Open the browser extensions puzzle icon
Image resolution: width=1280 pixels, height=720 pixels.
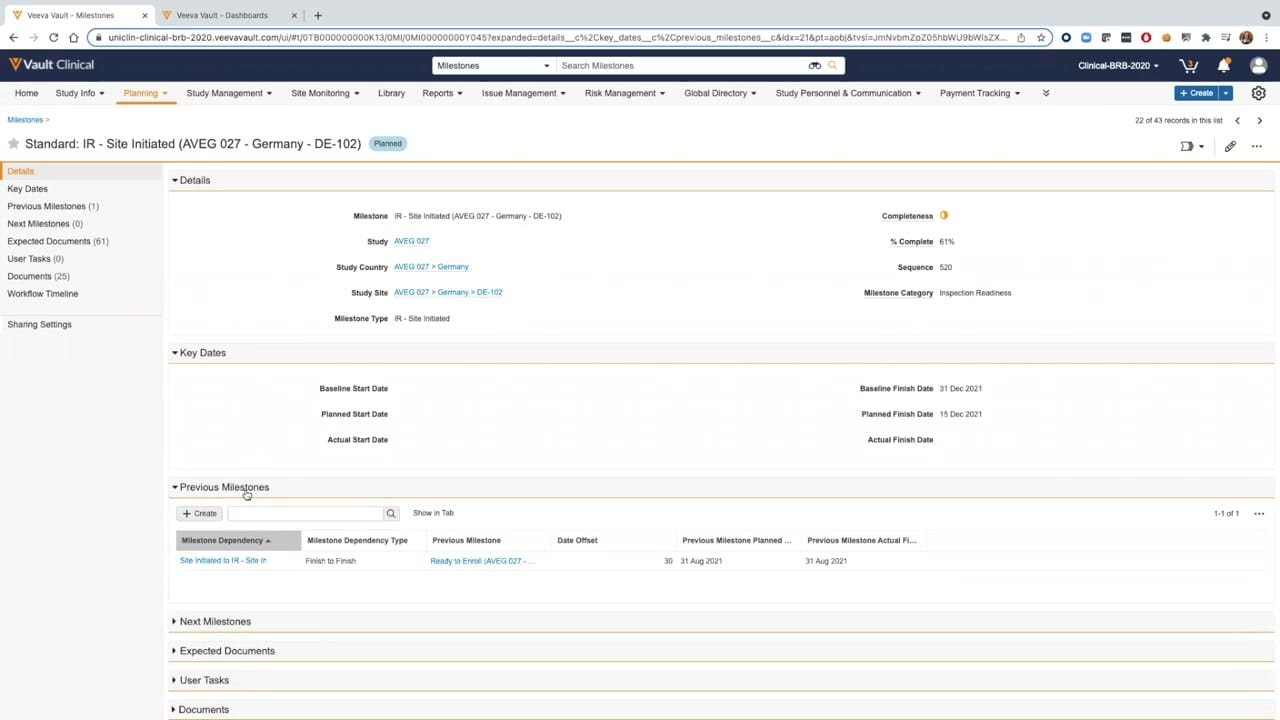[1206, 38]
